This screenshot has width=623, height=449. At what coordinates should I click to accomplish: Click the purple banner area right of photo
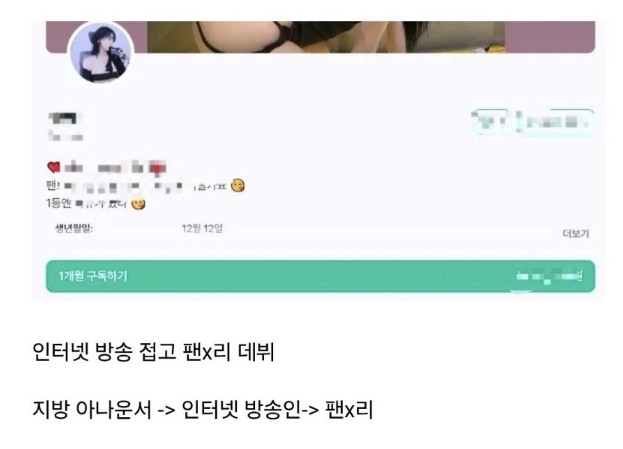pos(550,37)
